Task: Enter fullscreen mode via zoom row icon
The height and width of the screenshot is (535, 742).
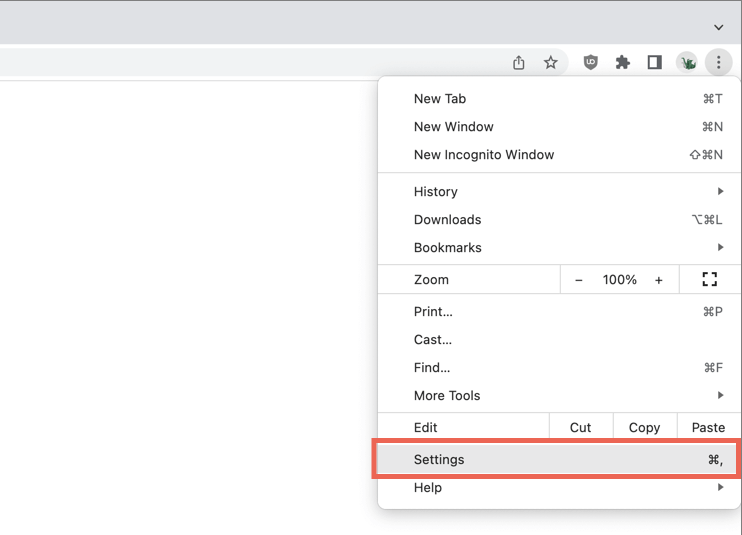Action: [710, 280]
